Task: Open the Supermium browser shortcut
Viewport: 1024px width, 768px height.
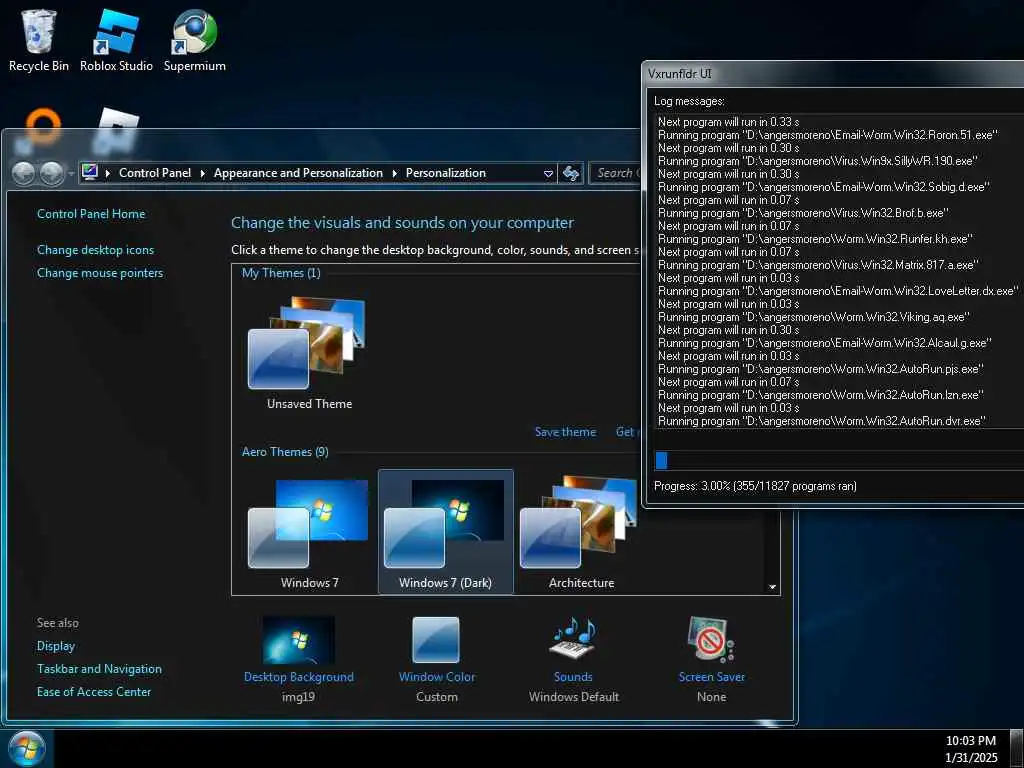Action: coord(195,40)
